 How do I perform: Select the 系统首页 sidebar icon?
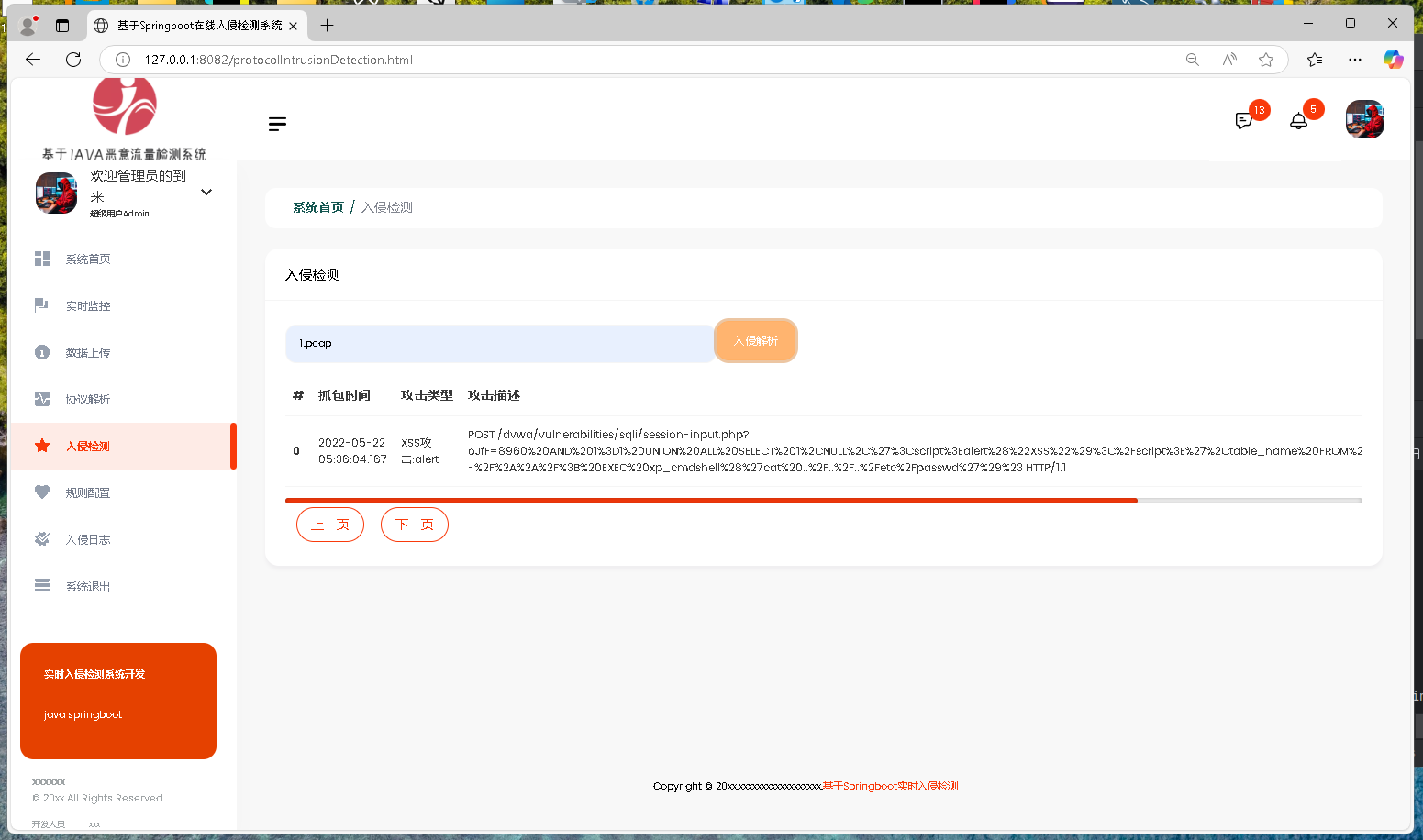pyautogui.click(x=41, y=259)
